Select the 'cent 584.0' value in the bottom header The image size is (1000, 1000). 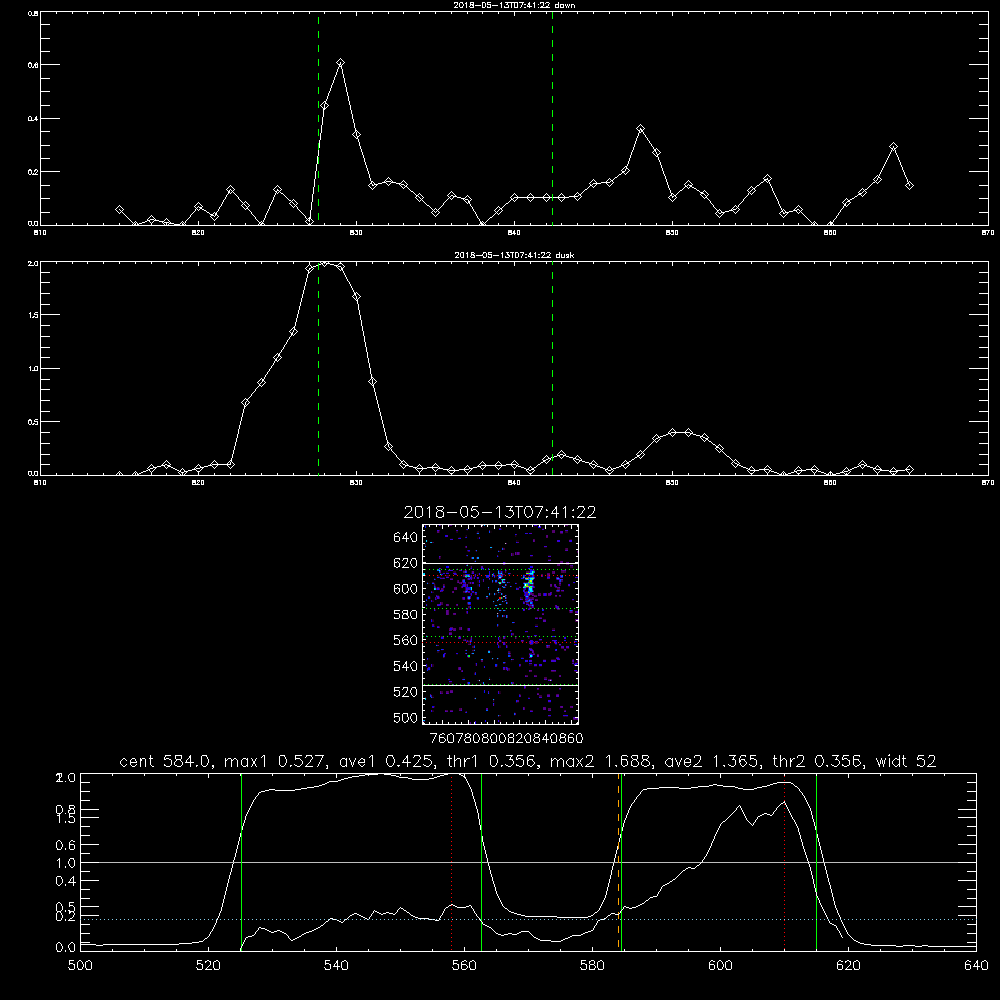[166, 761]
